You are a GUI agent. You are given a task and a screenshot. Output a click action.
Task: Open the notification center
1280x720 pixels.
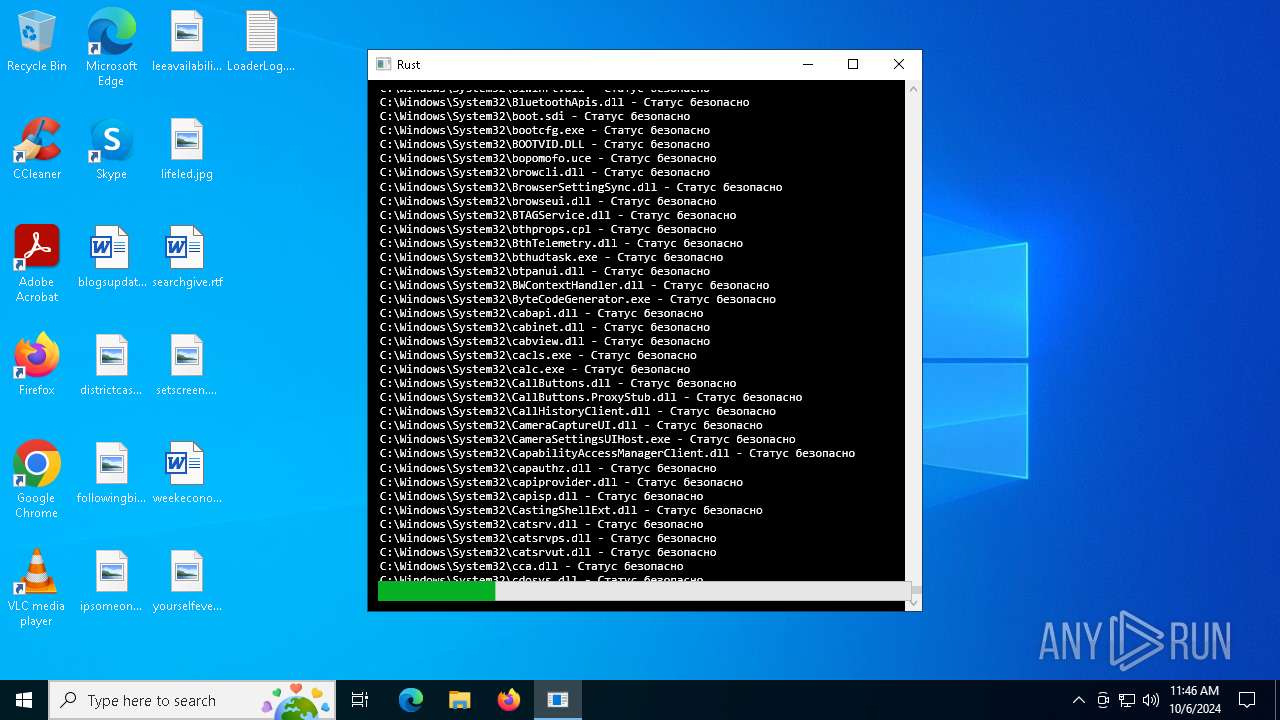[x=1247, y=700]
